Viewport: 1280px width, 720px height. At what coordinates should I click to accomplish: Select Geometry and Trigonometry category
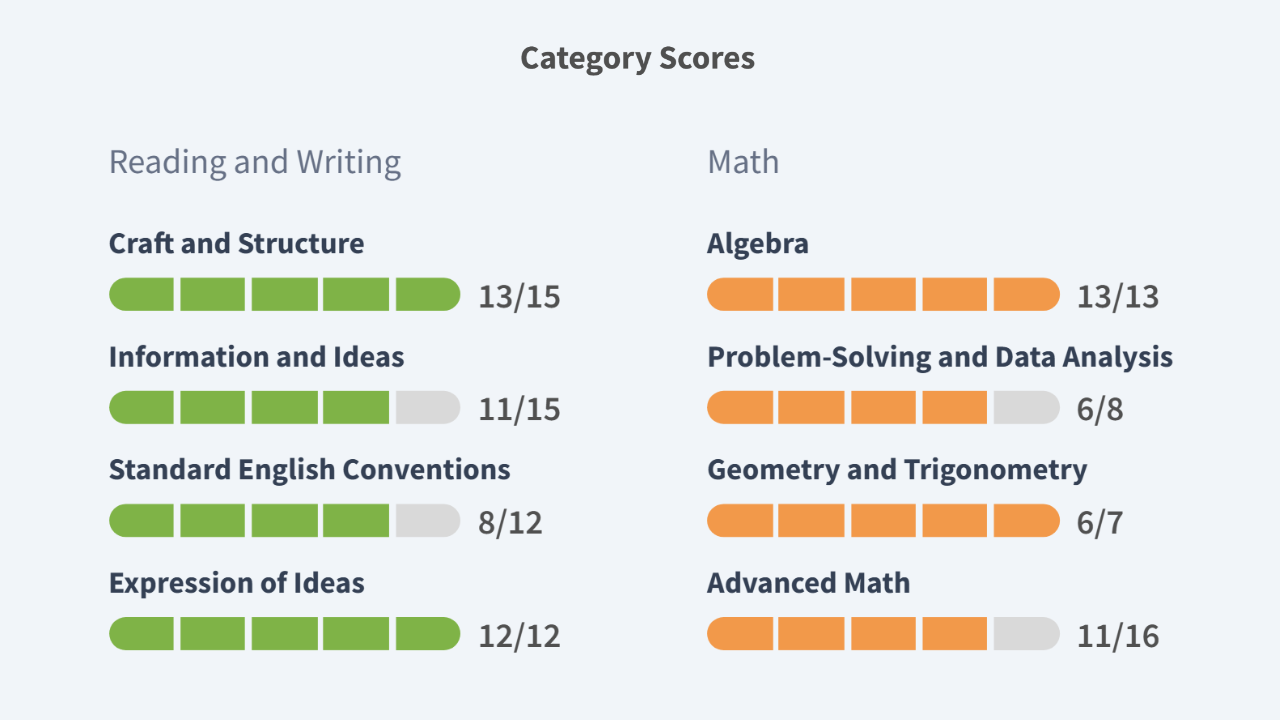coord(896,470)
